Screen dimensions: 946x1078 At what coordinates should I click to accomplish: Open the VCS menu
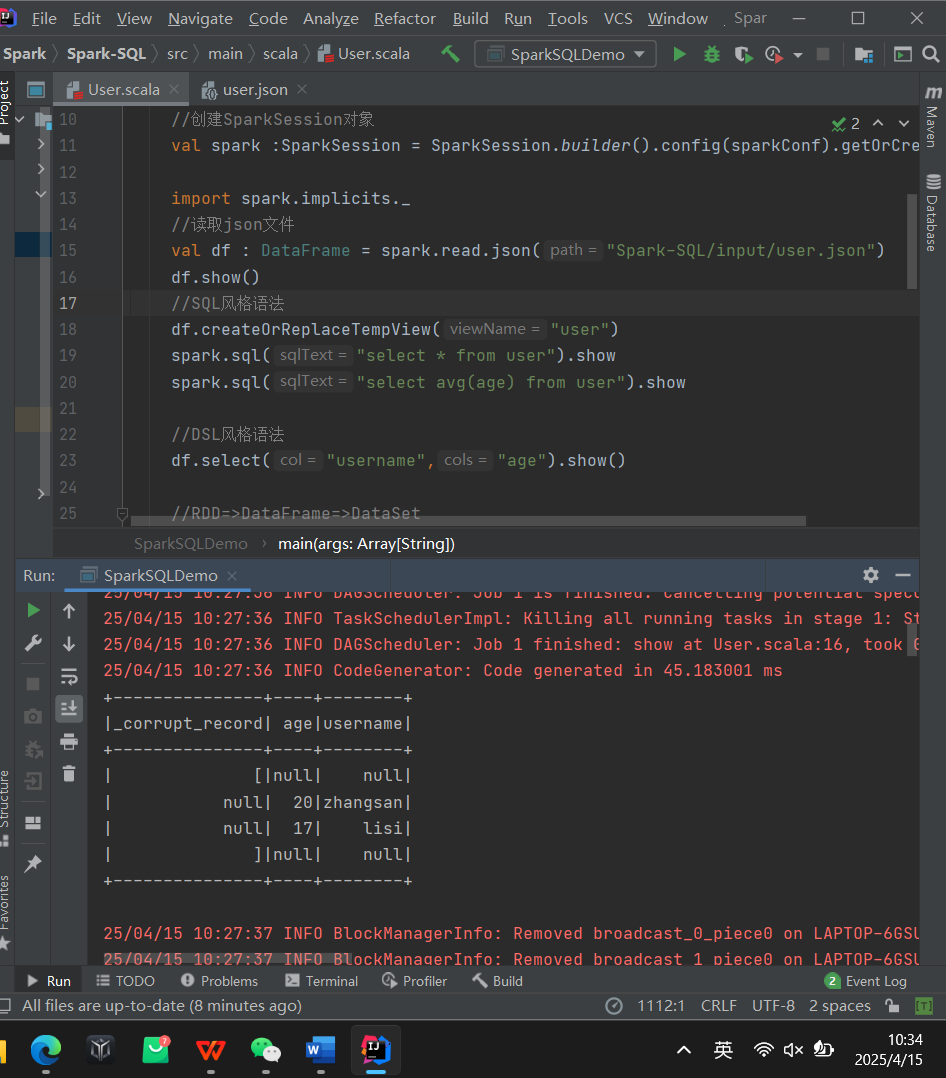coord(618,19)
